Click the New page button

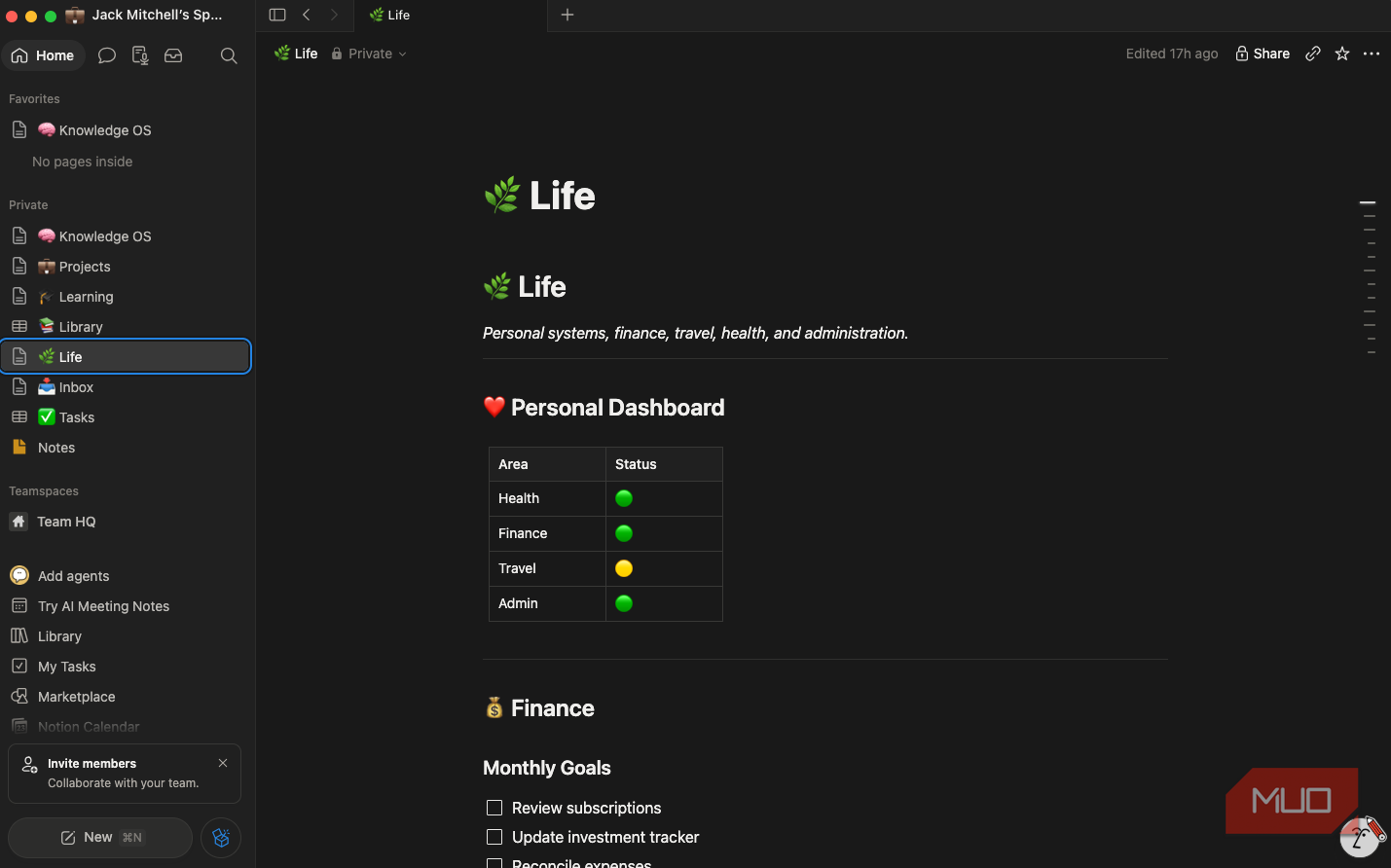[x=100, y=838]
